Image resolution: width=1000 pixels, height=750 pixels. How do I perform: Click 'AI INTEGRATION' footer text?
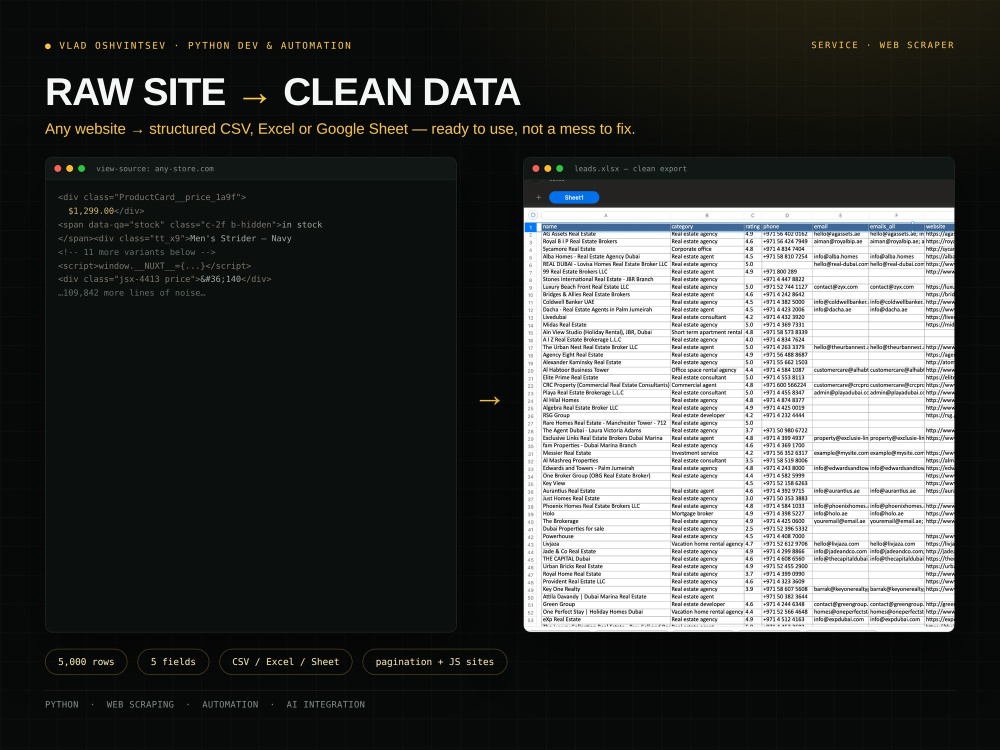[325, 705]
